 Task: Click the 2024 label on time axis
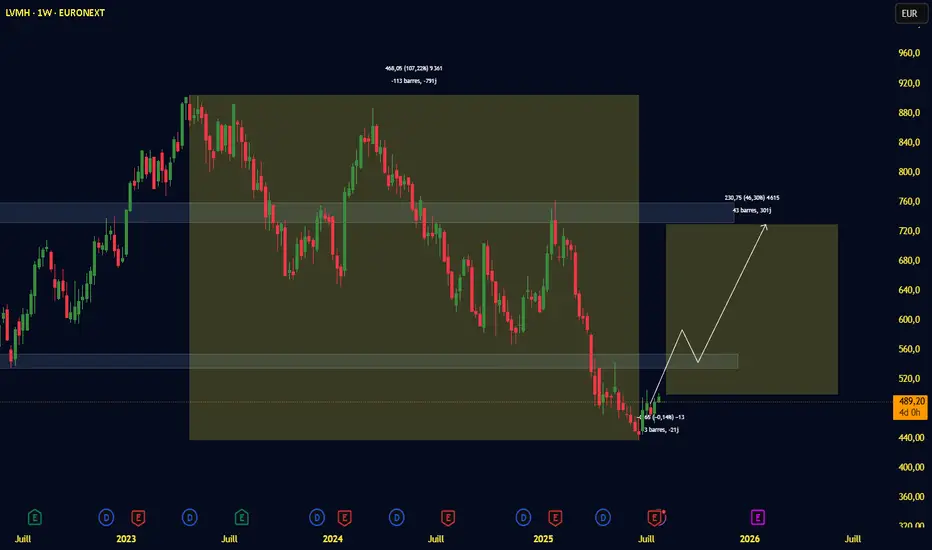tap(333, 539)
